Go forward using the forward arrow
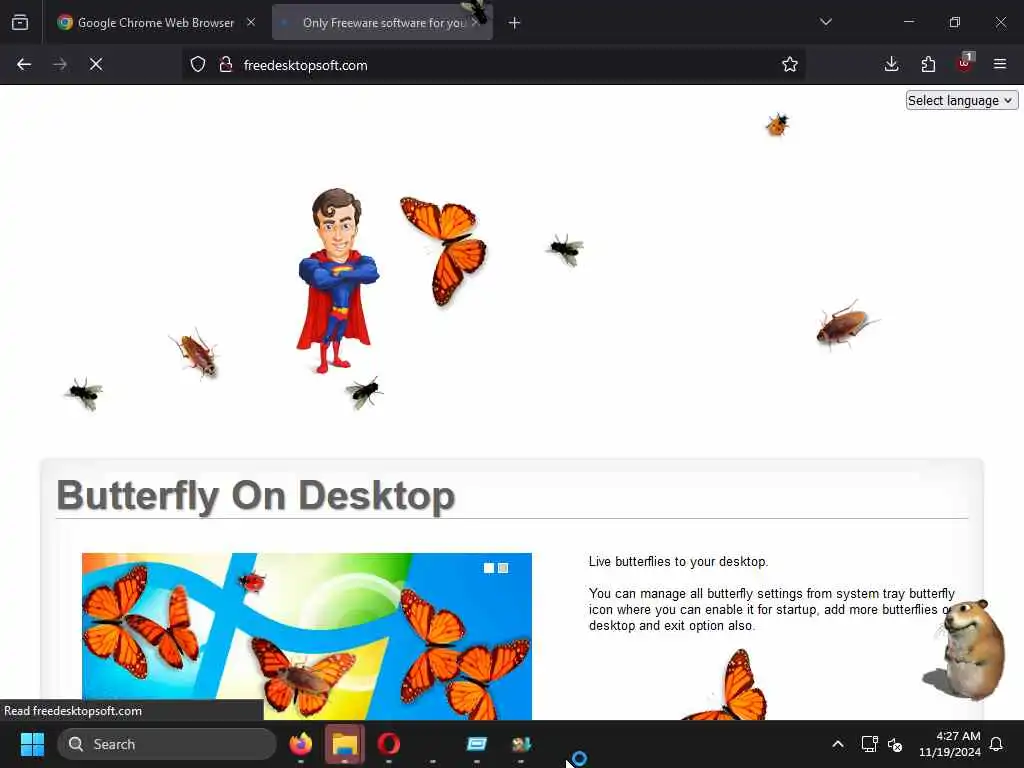 click(60, 64)
